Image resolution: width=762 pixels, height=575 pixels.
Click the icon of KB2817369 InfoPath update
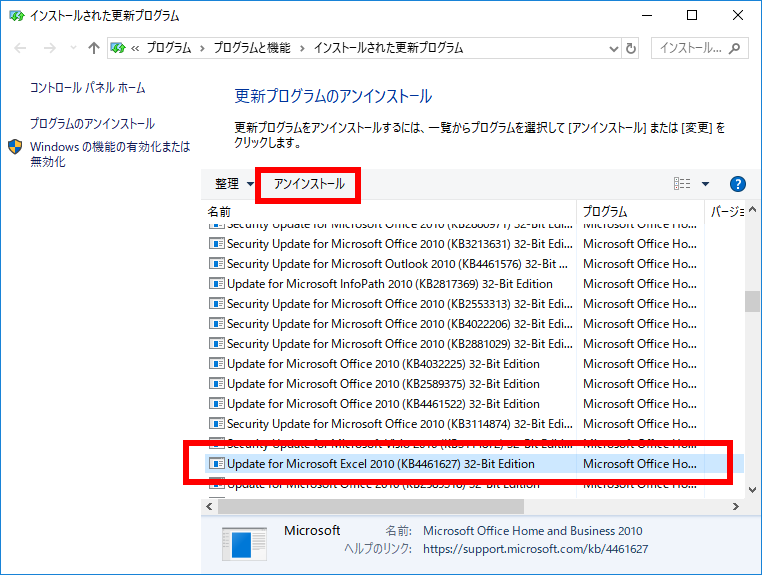pyautogui.click(x=216, y=283)
